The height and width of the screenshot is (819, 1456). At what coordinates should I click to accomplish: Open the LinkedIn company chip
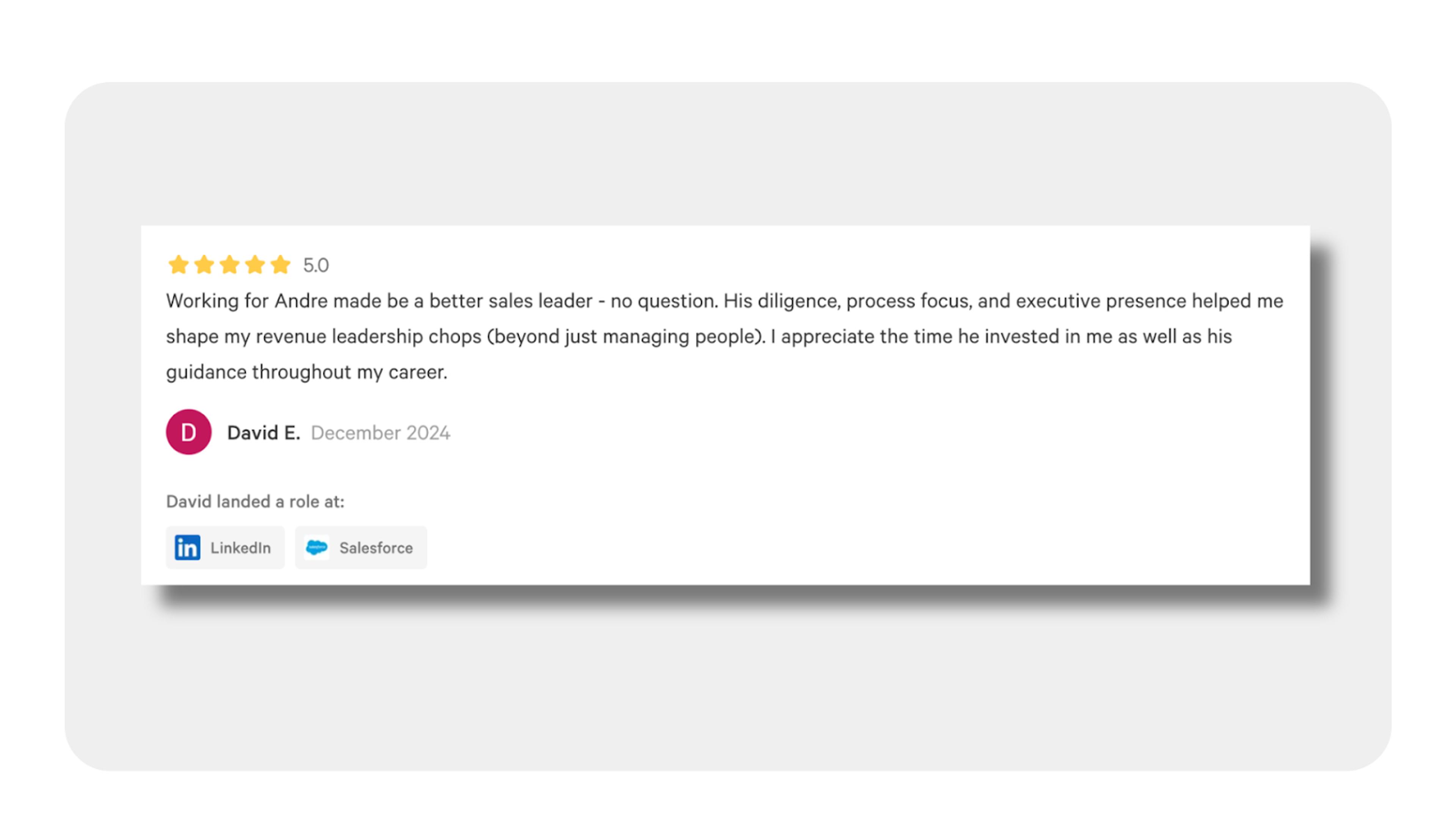pyautogui.click(x=225, y=547)
